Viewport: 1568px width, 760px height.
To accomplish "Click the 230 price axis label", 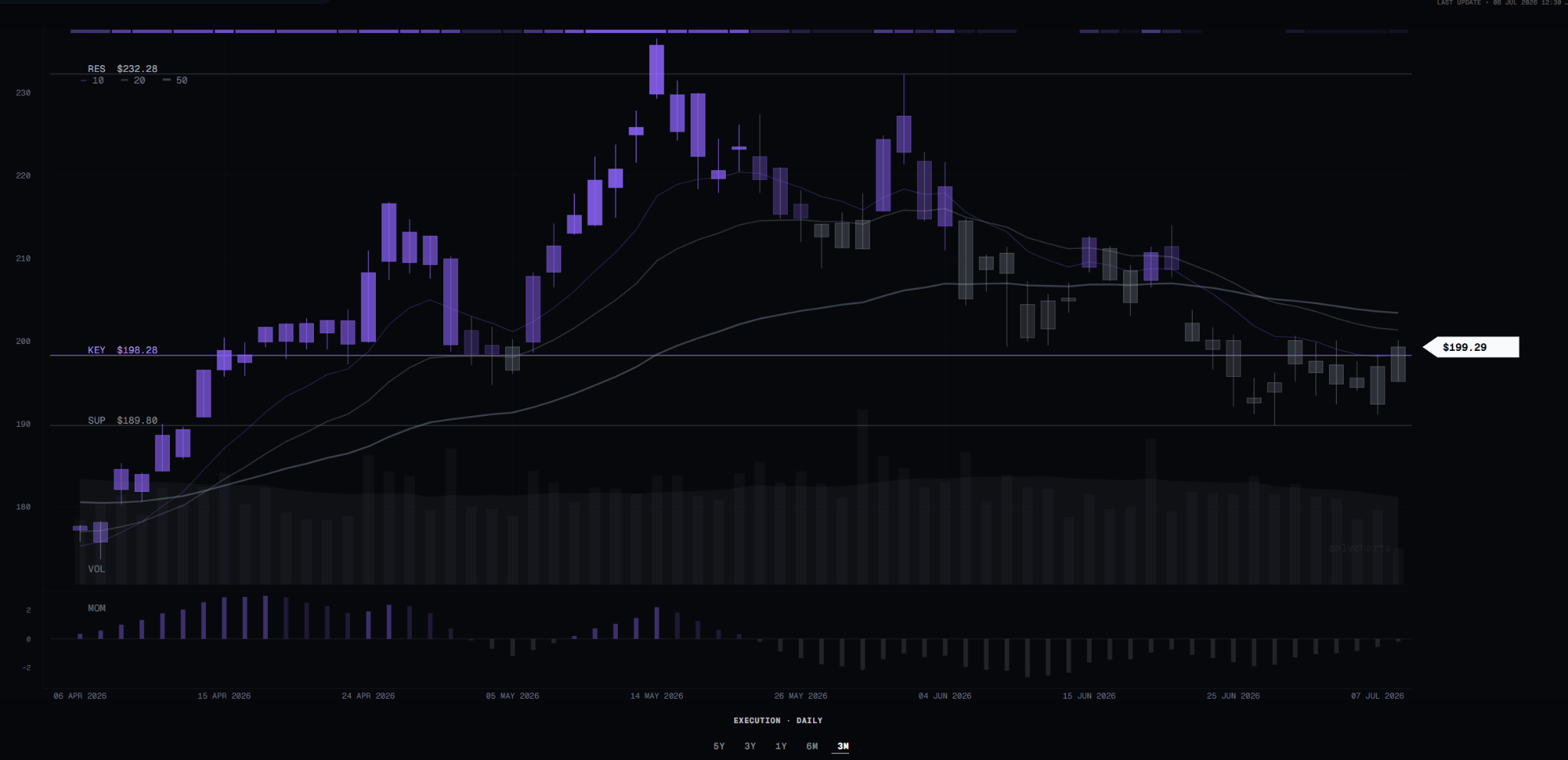I will pyautogui.click(x=23, y=93).
